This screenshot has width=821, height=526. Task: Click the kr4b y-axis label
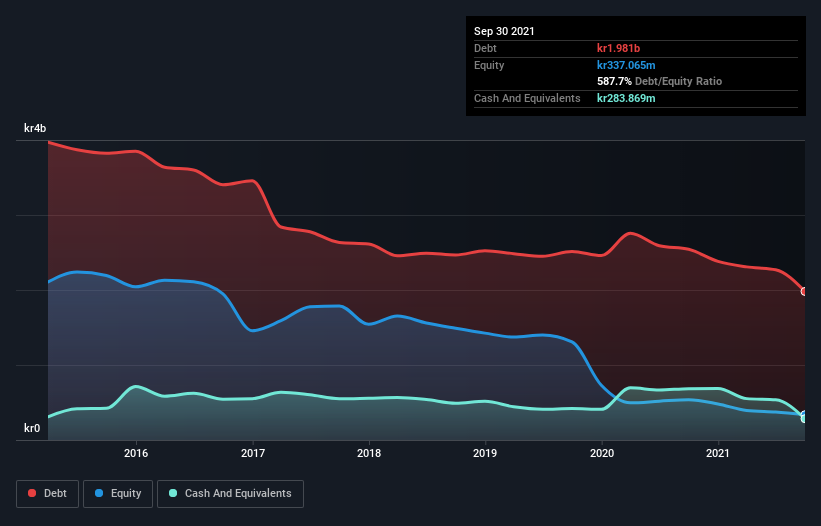(35, 128)
